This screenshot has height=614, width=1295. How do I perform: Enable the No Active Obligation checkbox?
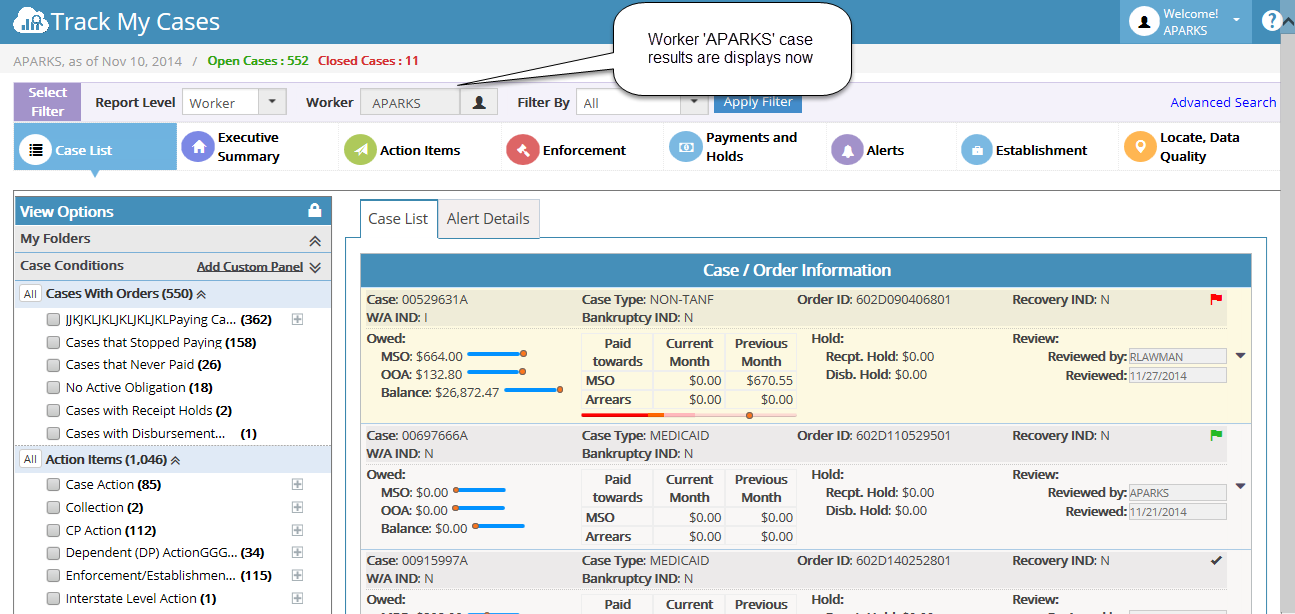(53, 388)
